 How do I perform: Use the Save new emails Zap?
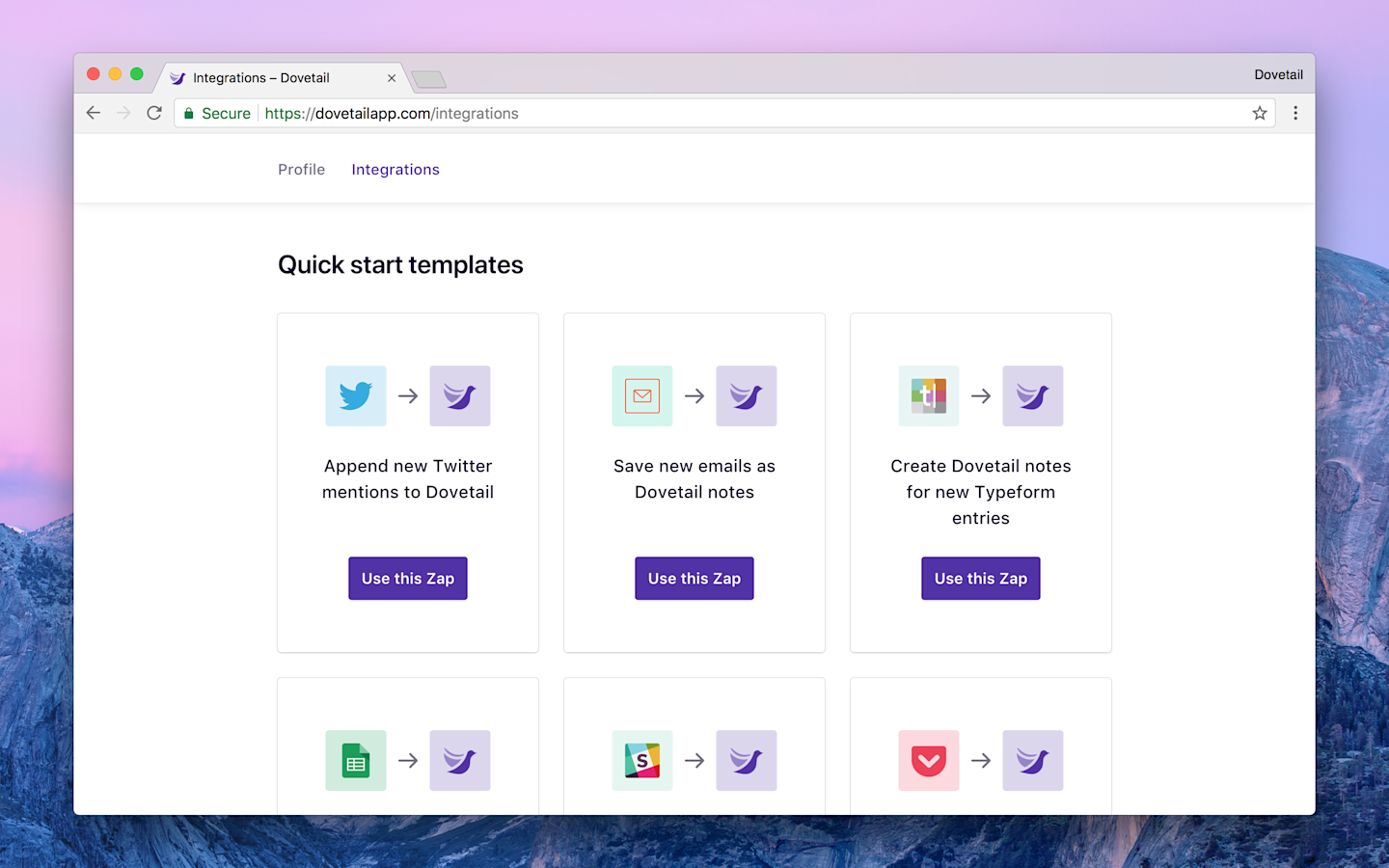[x=694, y=579]
